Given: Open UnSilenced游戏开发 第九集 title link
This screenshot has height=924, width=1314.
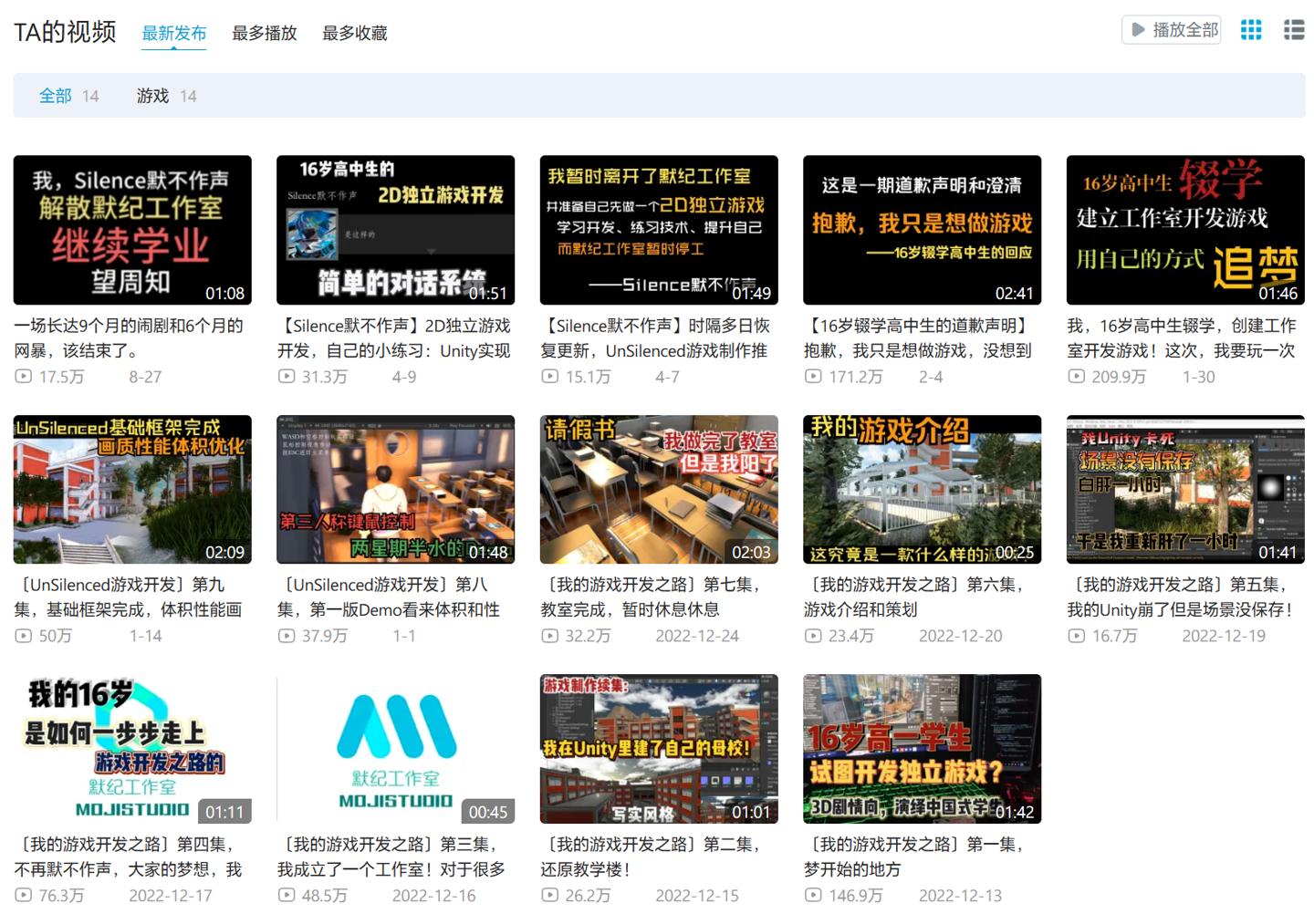Looking at the screenshot, I should pyautogui.click(x=130, y=597).
